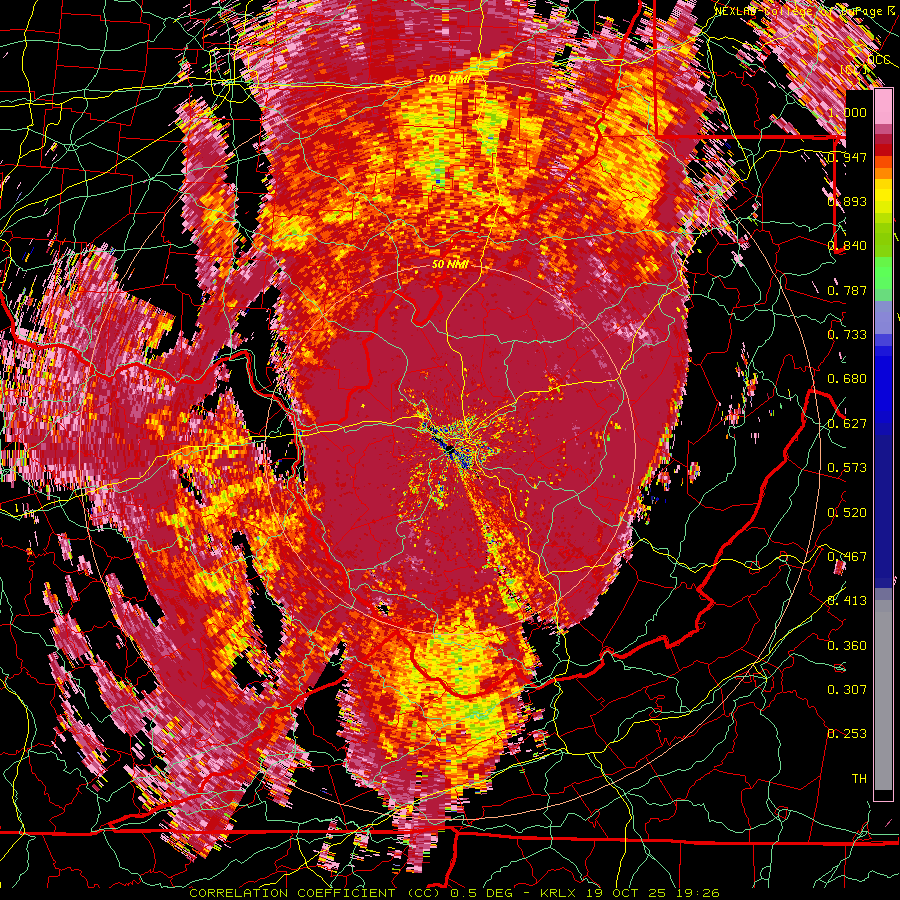
Task: Click the "0.680" legend value
Action: point(847,379)
